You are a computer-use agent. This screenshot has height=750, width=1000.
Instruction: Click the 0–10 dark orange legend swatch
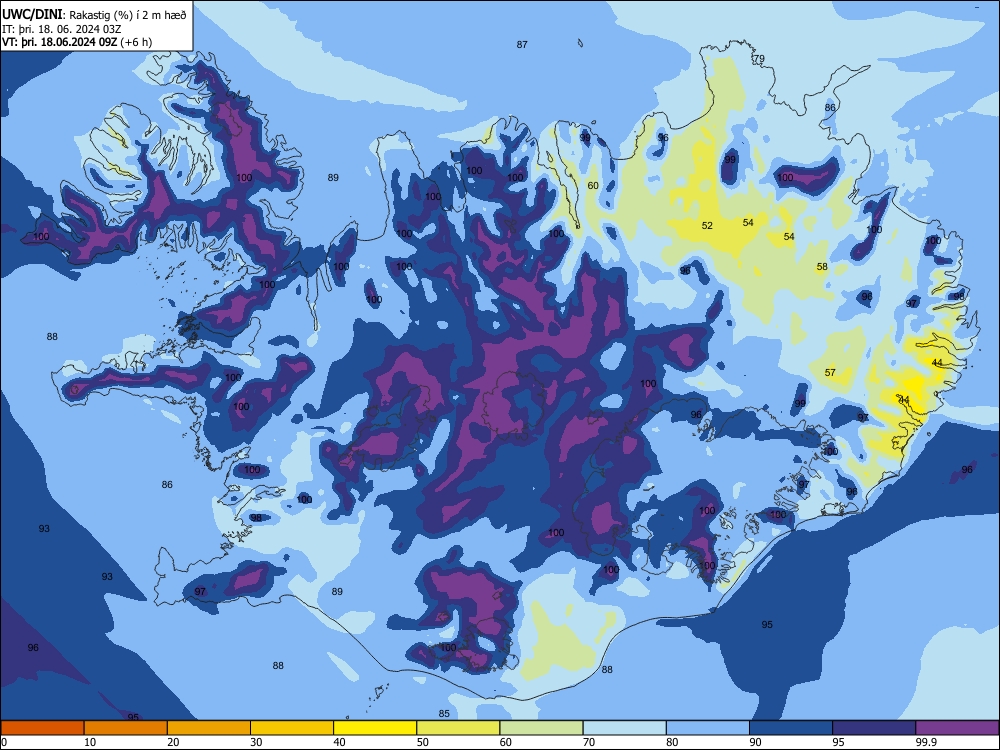42,728
